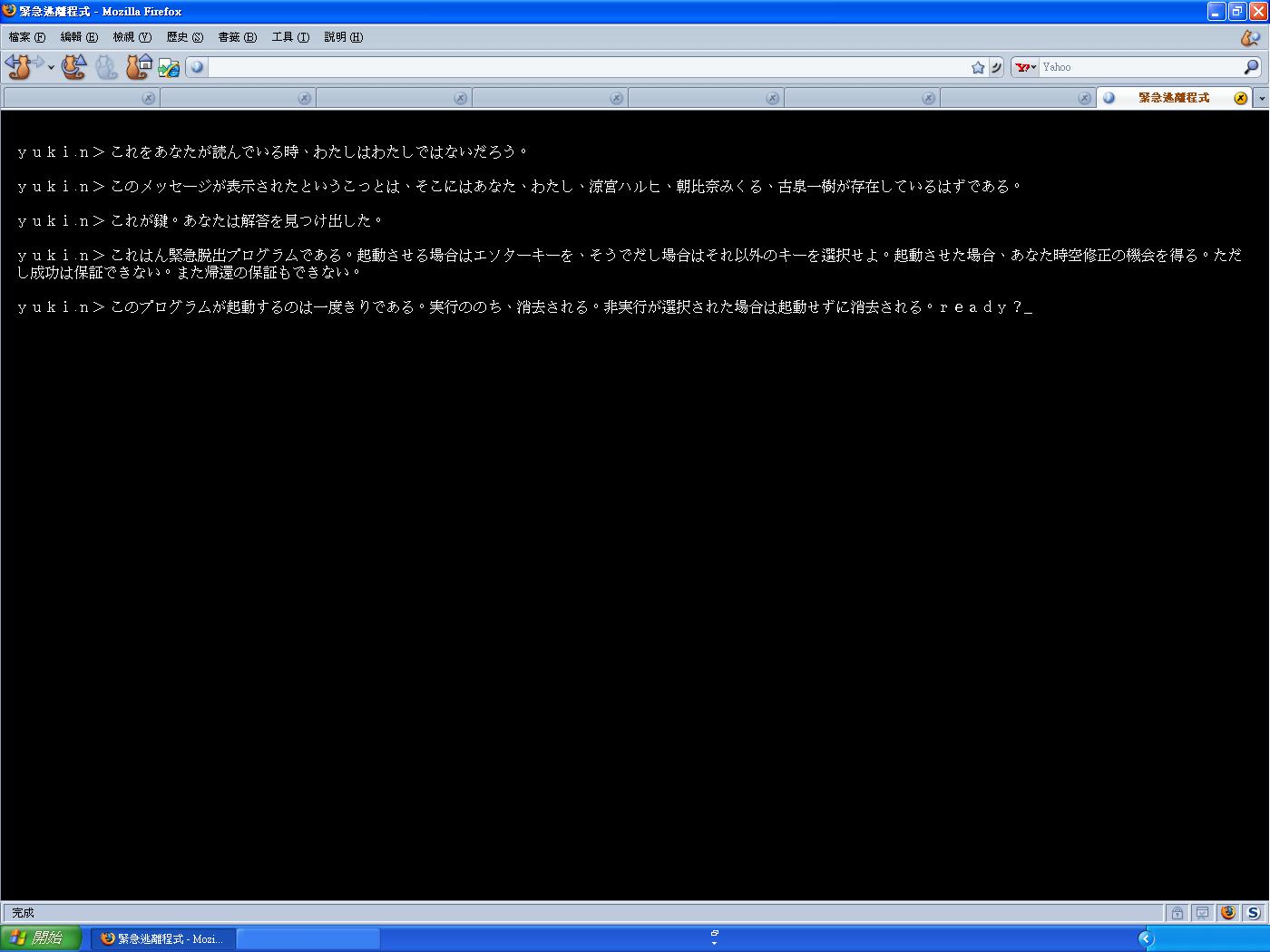This screenshot has height=952, width=1270.
Task: Close the 緊急逃離程式 tab
Action: point(1240,98)
